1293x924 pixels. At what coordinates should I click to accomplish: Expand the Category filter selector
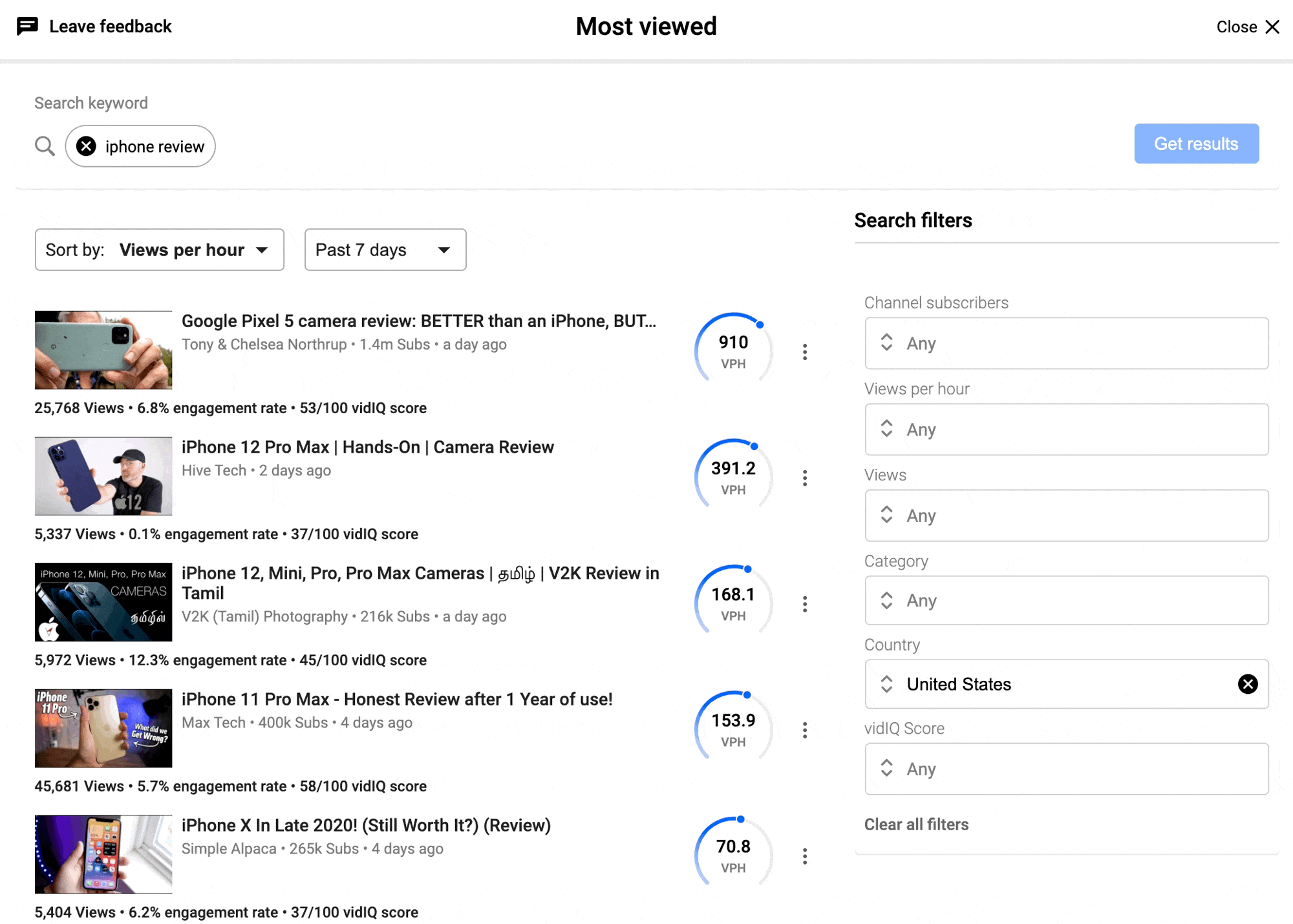(1066, 601)
